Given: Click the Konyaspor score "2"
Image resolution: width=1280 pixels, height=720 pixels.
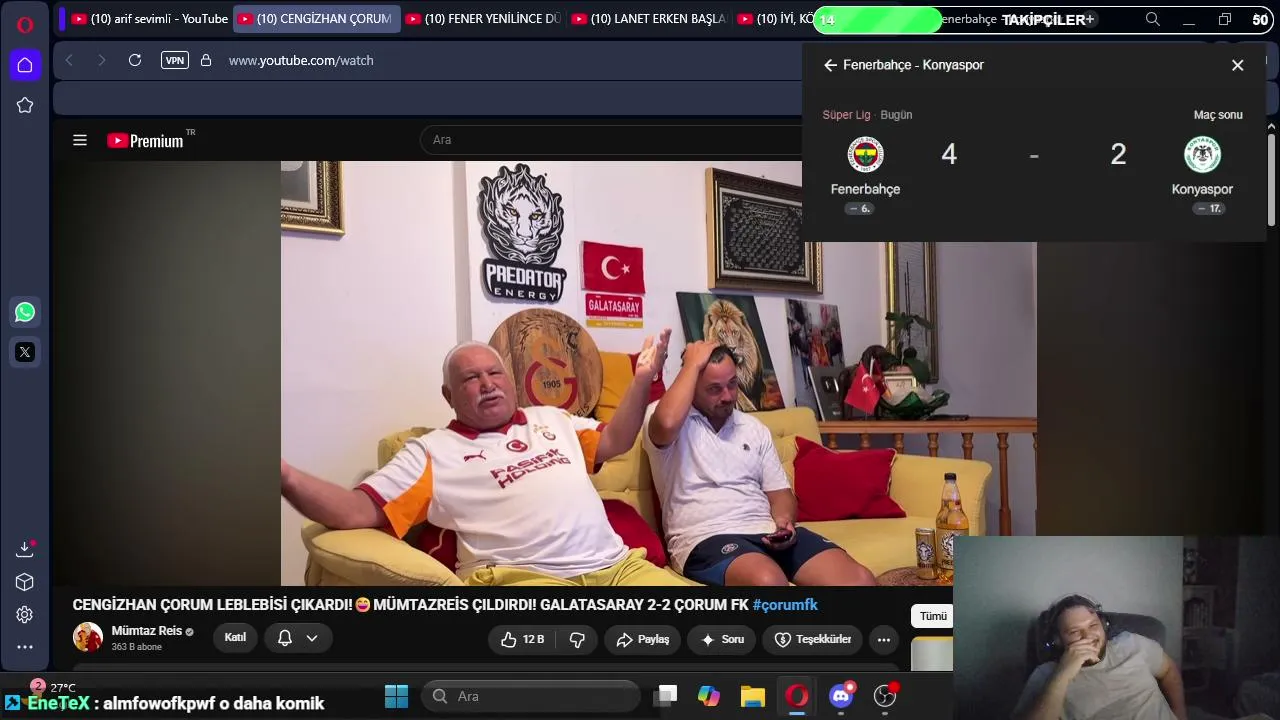Looking at the screenshot, I should 1118,154.
